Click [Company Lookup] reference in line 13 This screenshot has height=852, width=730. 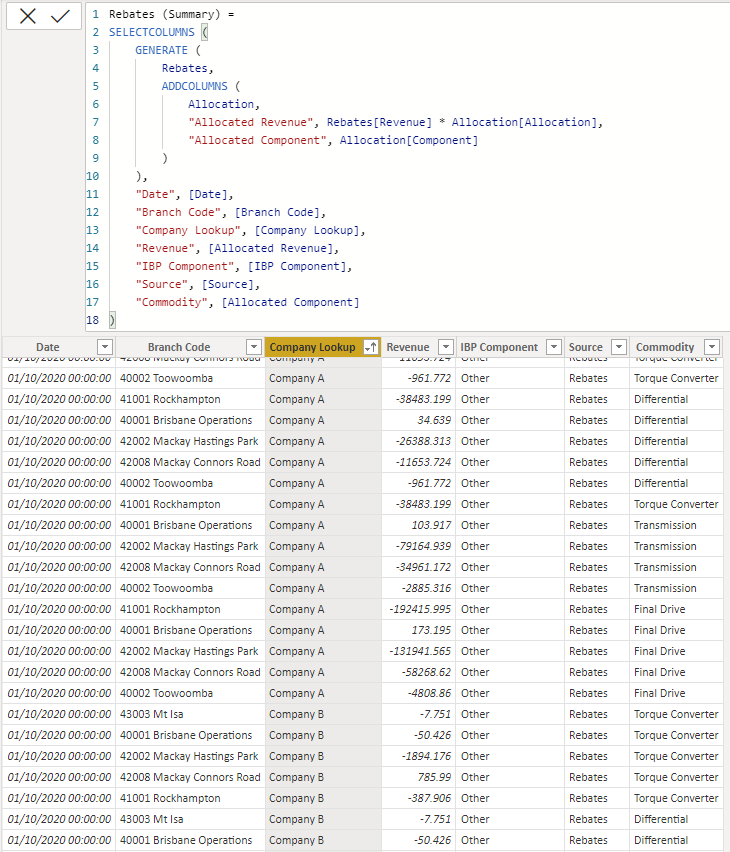pyautogui.click(x=307, y=230)
